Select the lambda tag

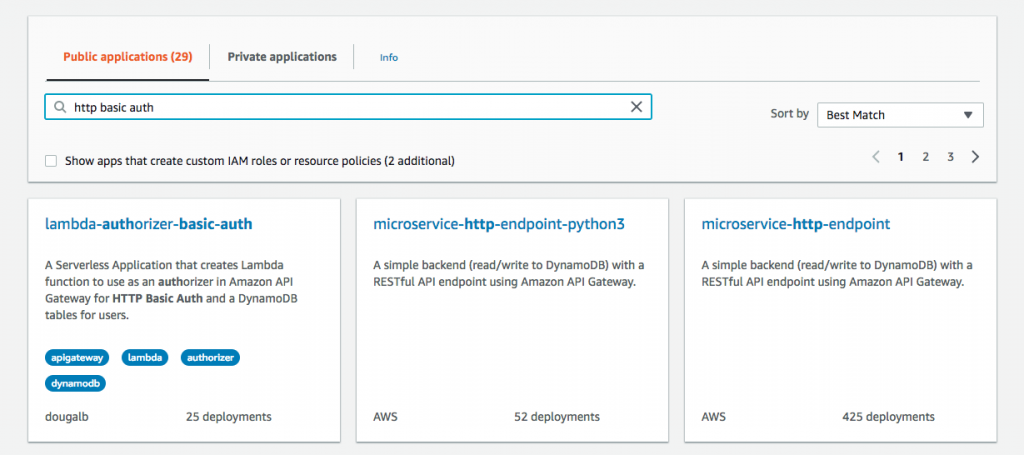coord(145,357)
